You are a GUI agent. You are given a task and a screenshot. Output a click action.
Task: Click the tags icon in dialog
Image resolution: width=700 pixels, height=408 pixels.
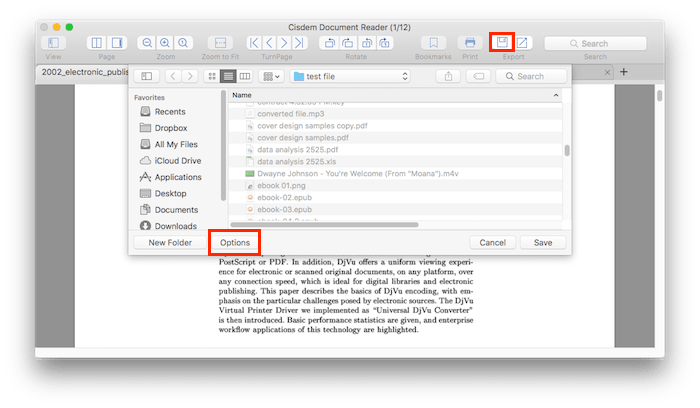[x=478, y=76]
